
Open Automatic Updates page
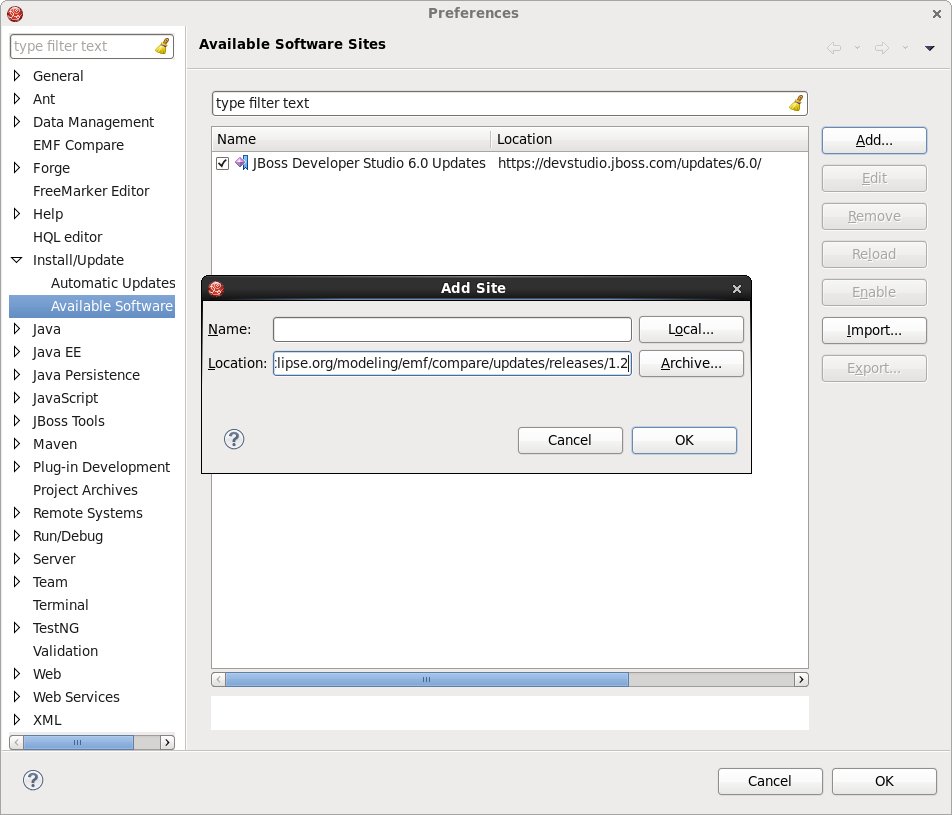coord(113,283)
